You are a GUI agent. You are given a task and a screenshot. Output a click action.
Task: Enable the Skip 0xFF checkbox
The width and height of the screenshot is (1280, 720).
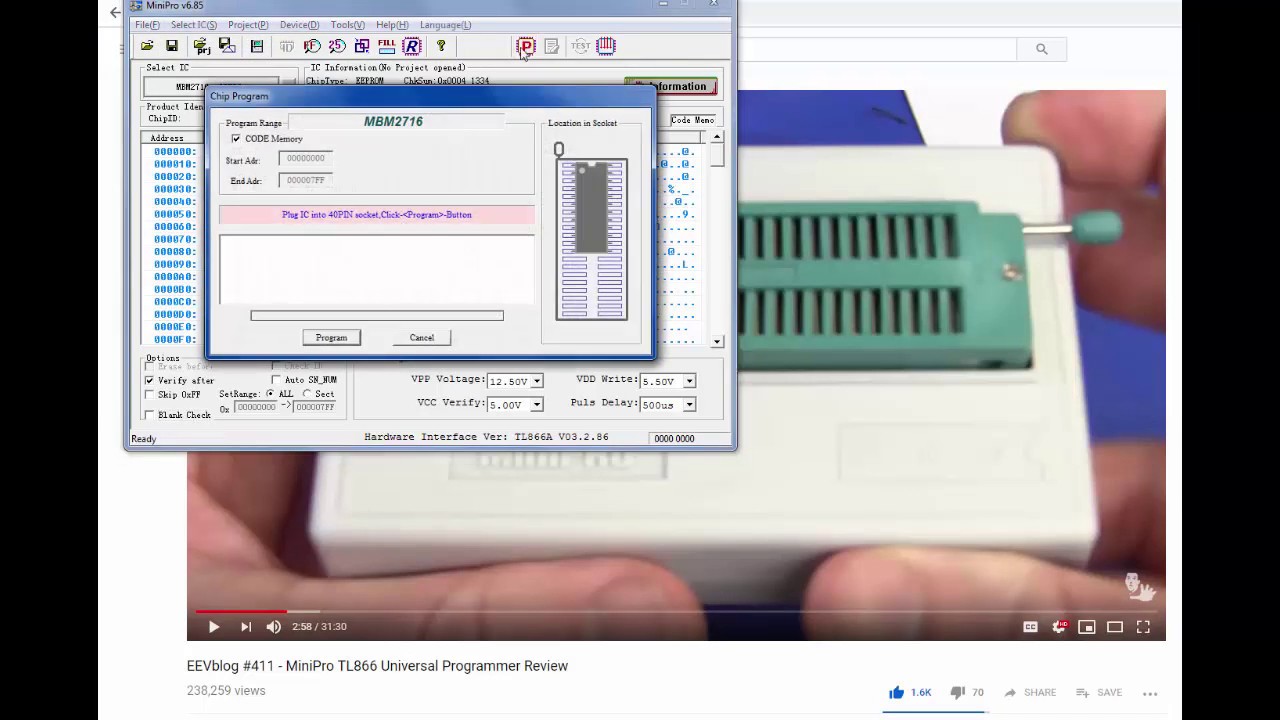tap(150, 395)
